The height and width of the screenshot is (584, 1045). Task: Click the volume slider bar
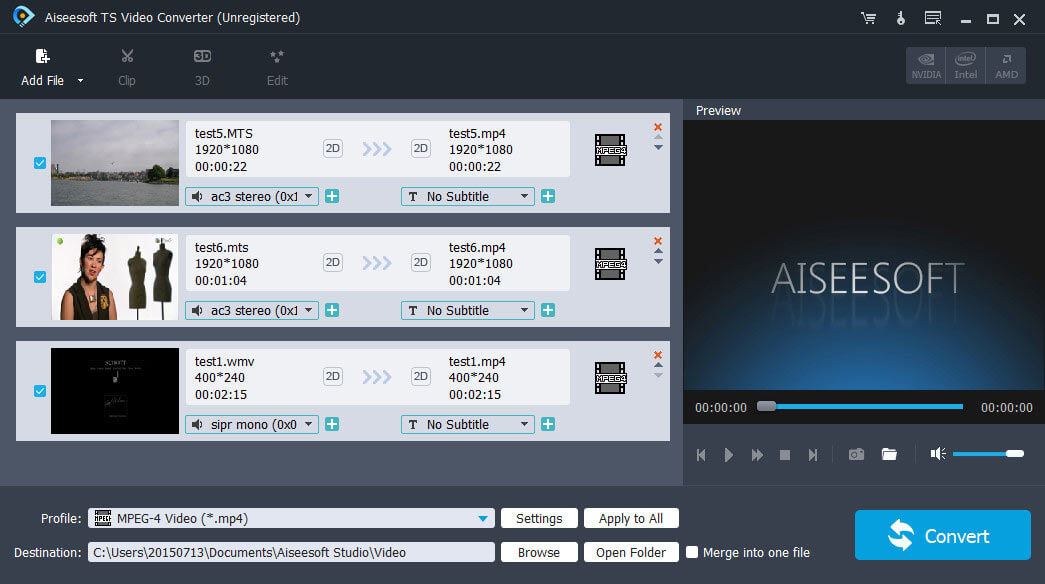[x=986, y=454]
